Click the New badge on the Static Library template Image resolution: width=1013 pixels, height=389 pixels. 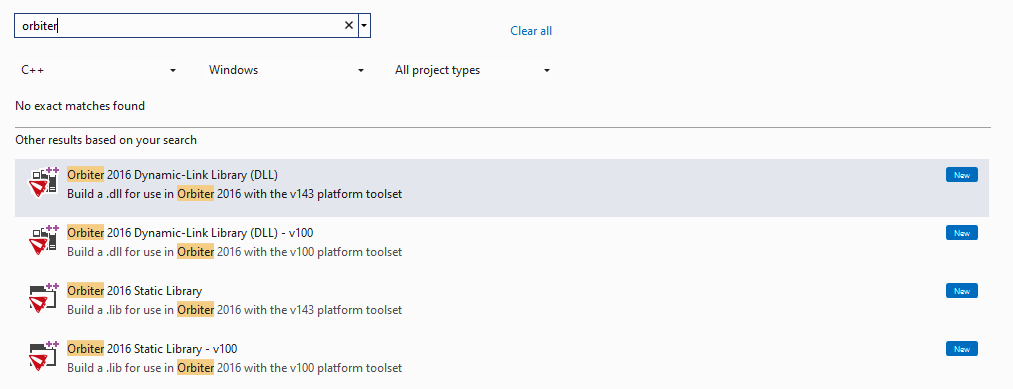point(962,291)
